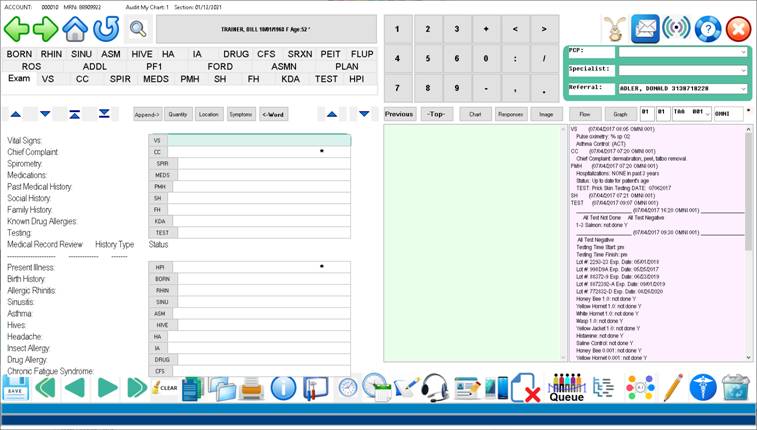
Task: Open the Referral dropdown showing ADLER, DONALD
Action: coord(682,89)
